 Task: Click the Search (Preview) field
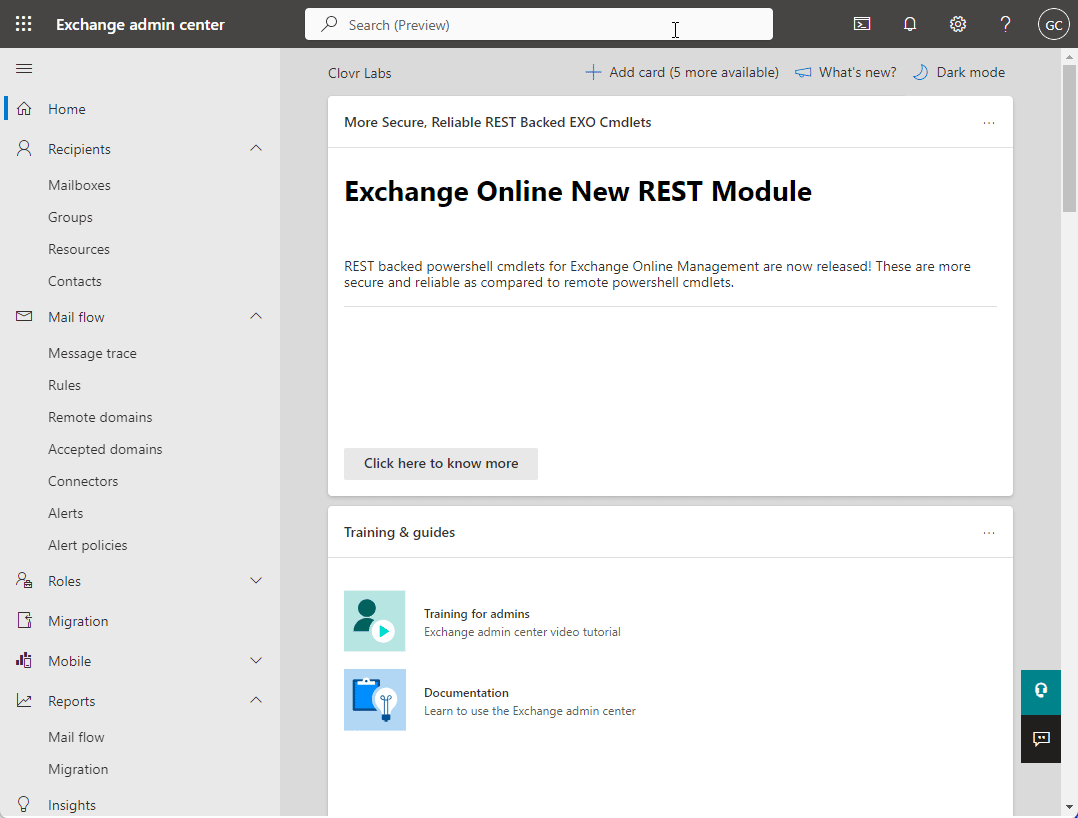[538, 24]
